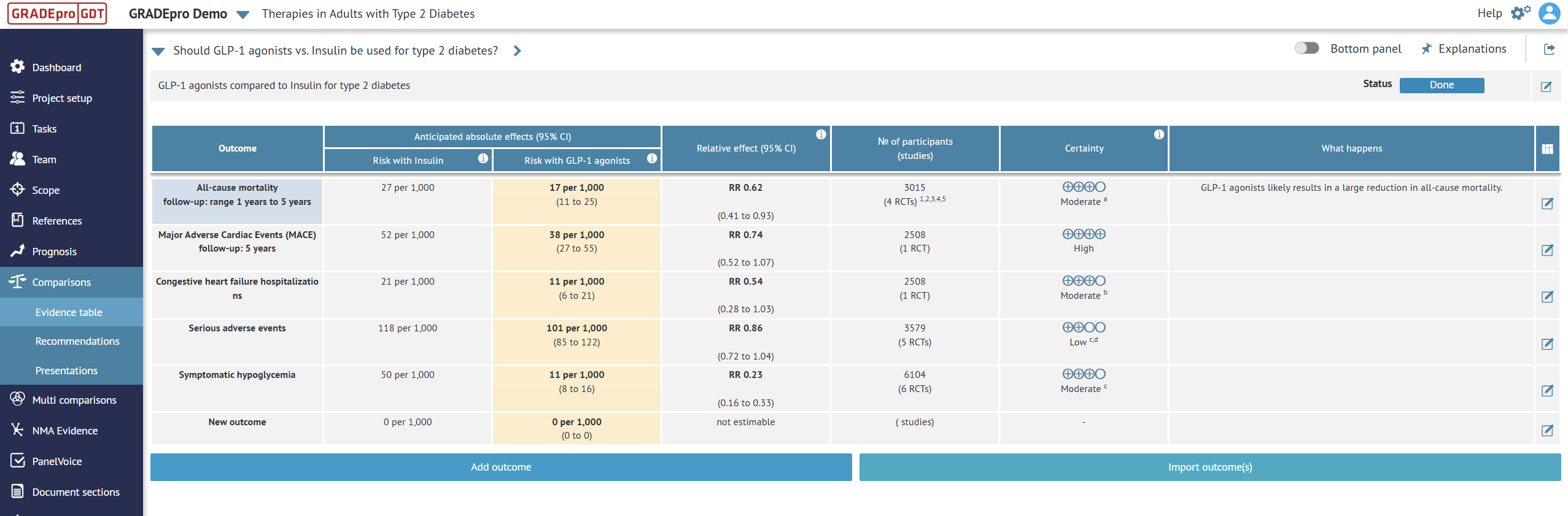The height and width of the screenshot is (516, 1568).
Task: Select the Evidence table submenu
Action: pyautogui.click(x=71, y=312)
